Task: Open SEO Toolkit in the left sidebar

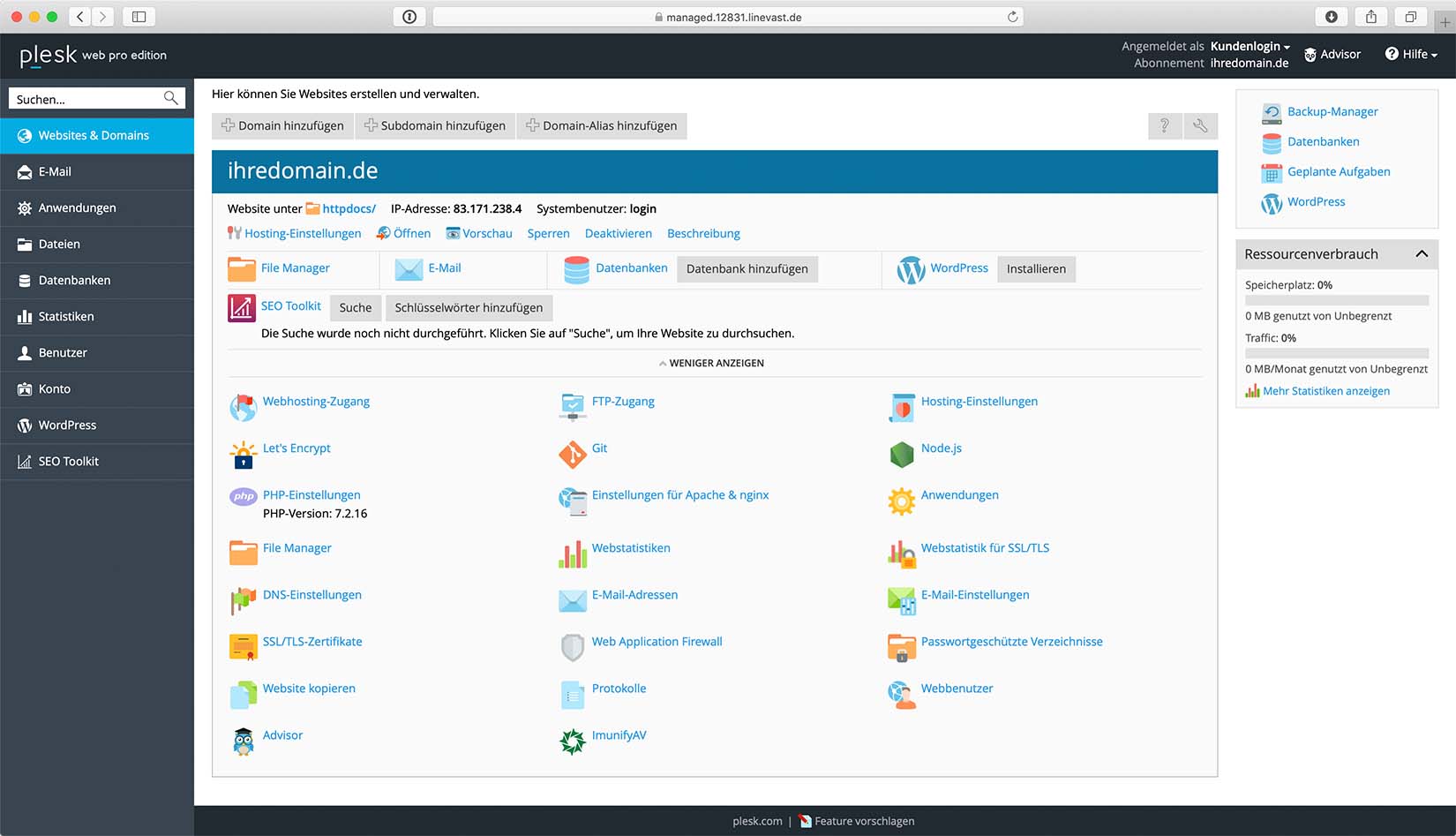Action: [x=97, y=461]
